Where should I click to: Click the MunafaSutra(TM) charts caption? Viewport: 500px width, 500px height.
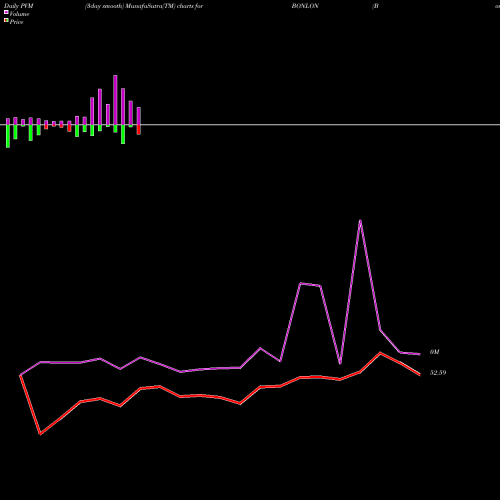tap(144, 6)
